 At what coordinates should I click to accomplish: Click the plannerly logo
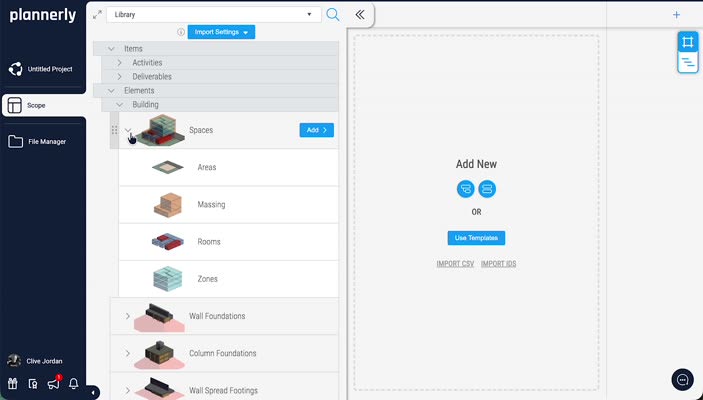[43, 15]
